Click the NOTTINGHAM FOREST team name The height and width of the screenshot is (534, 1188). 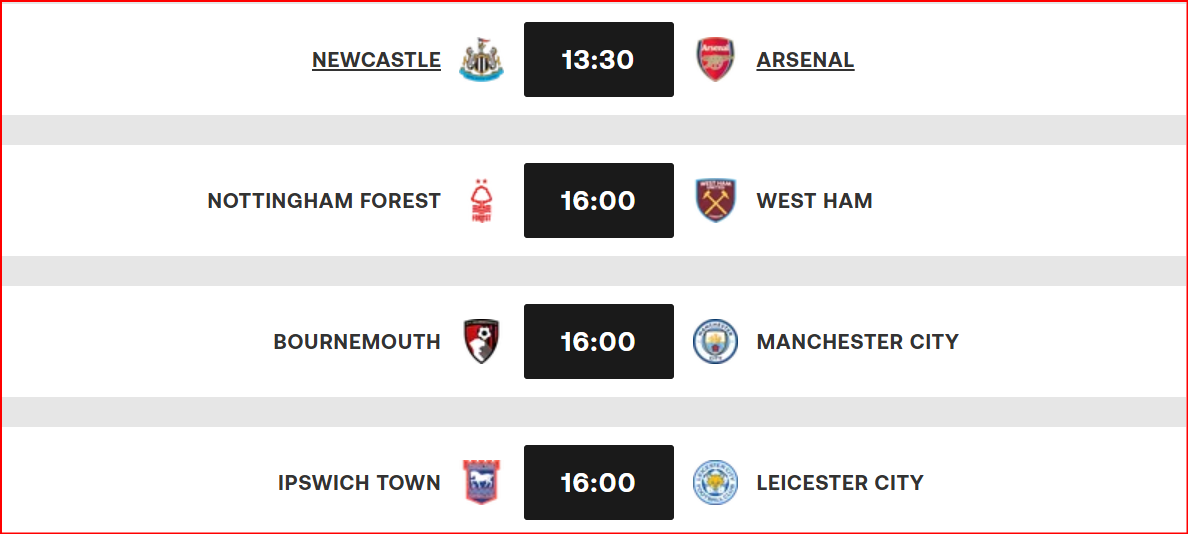click(x=324, y=201)
